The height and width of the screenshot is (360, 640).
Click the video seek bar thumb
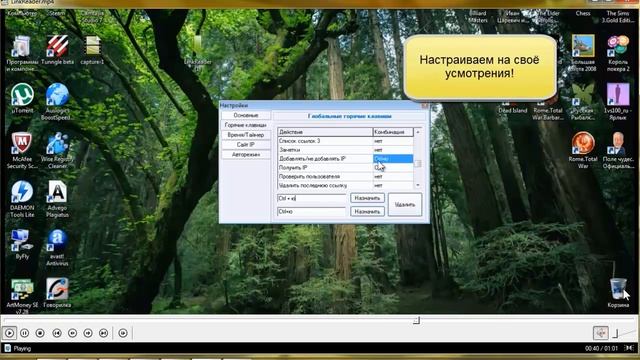tap(416, 320)
